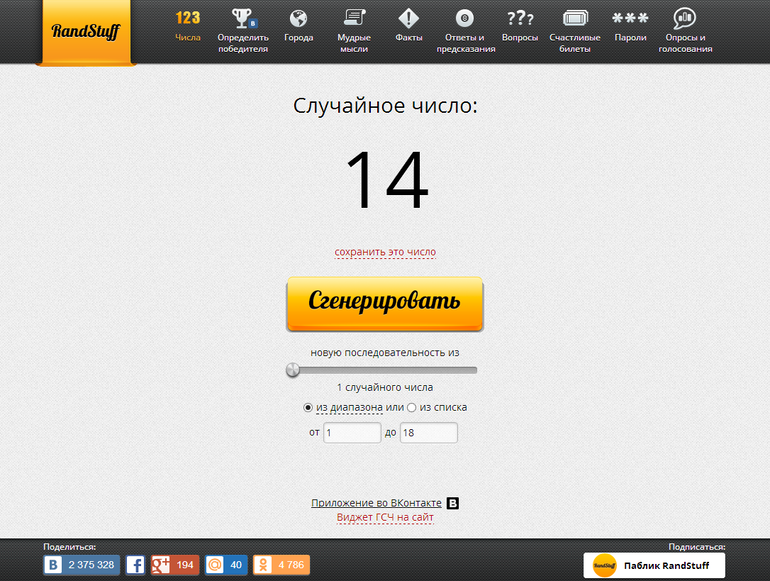Open the globe icon for Города
This screenshot has width=770, height=581.
[298, 18]
